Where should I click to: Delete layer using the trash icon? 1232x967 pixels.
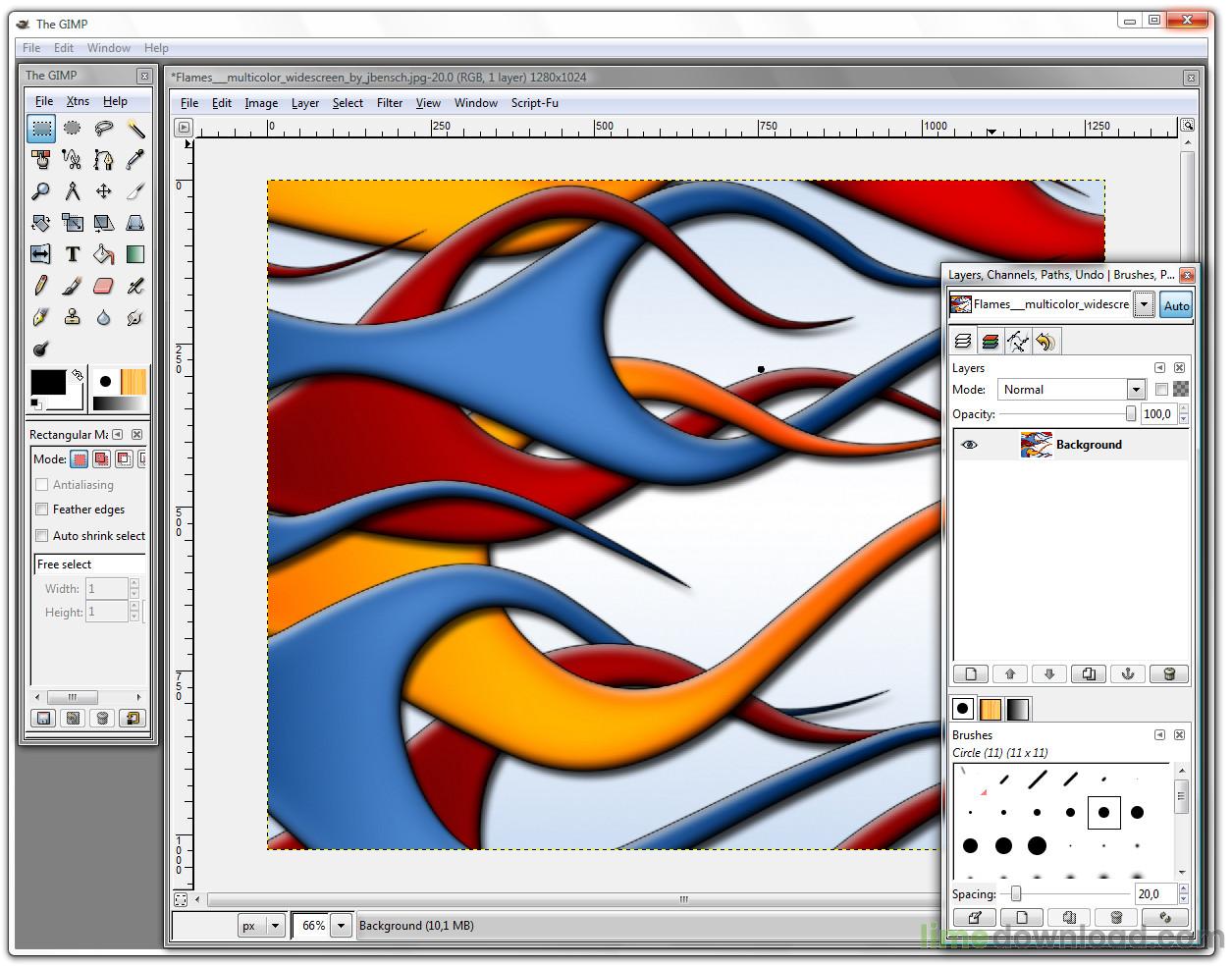1168,673
